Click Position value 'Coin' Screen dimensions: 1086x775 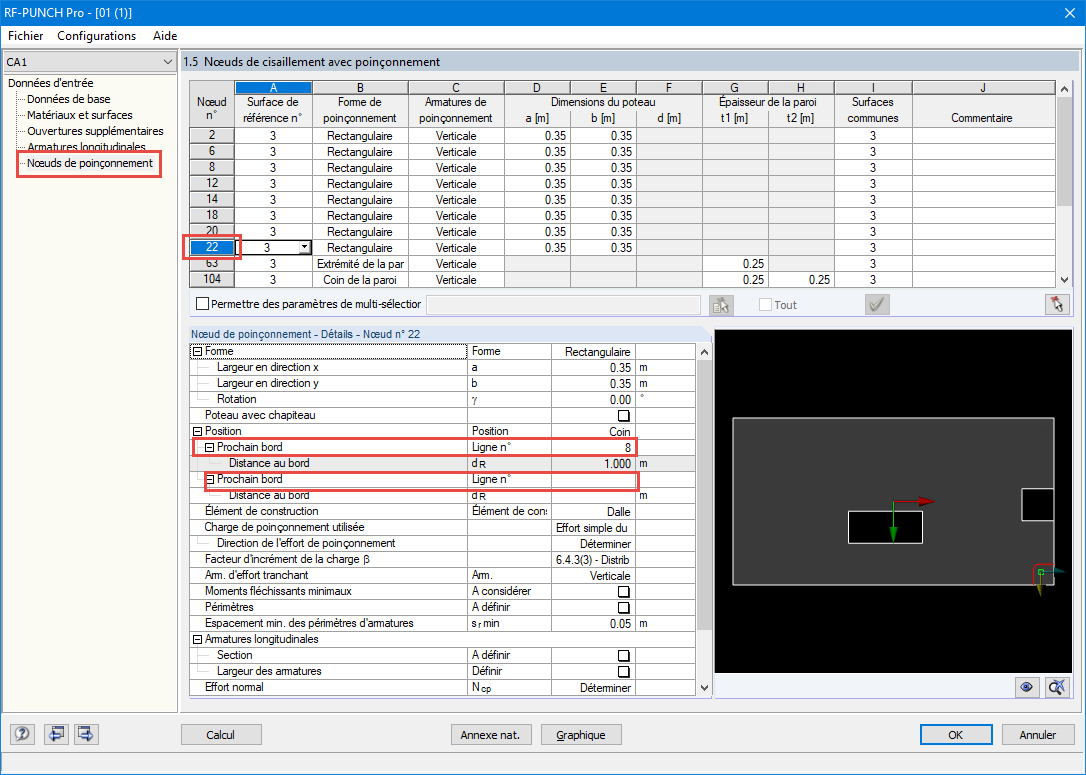[x=594, y=431]
